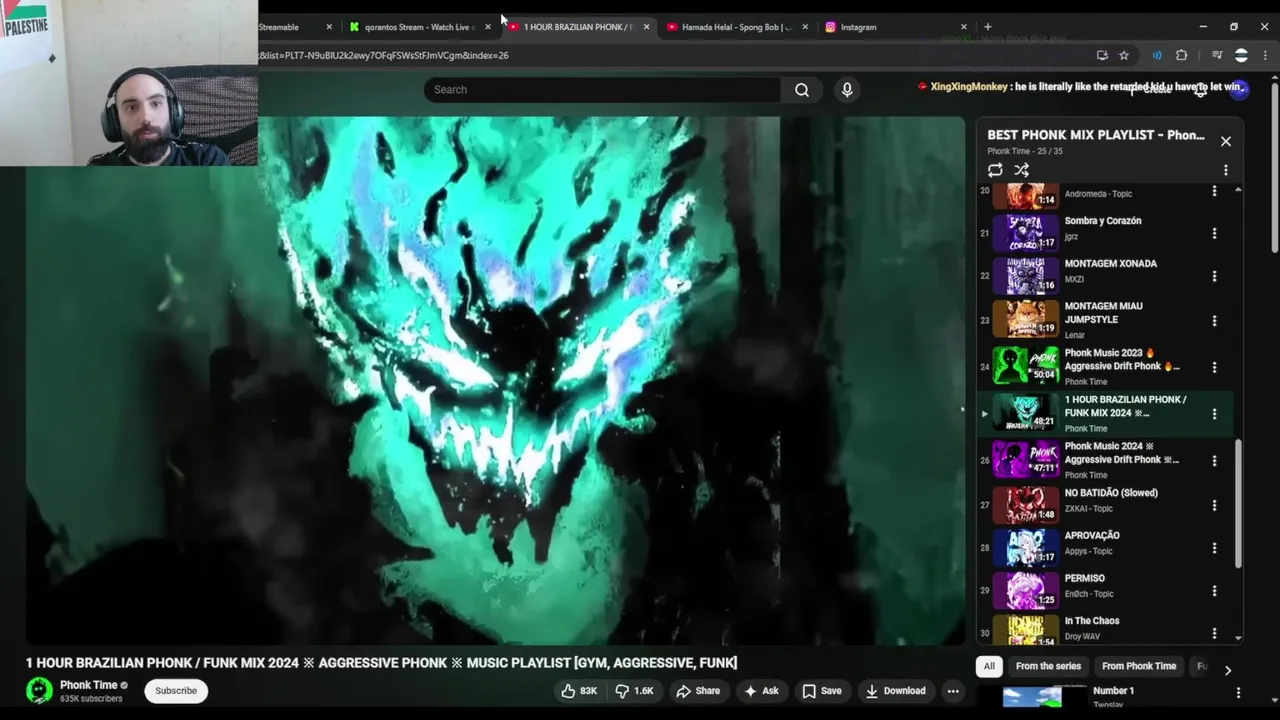Open options for APROVAÇÃO row
This screenshot has width=1280, height=720.
(x=1214, y=548)
